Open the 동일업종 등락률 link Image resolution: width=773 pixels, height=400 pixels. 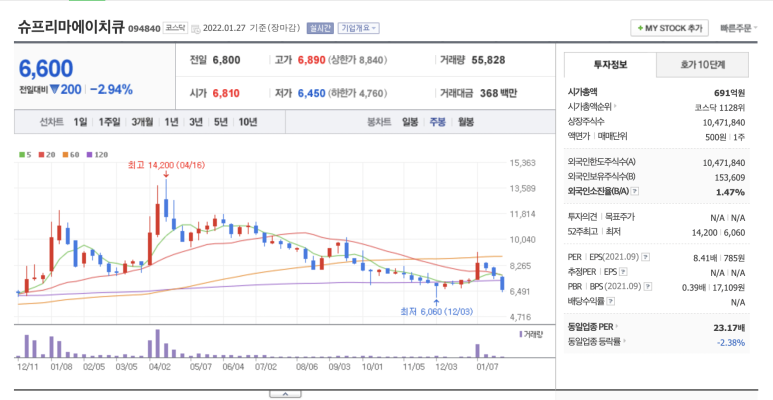pyautogui.click(x=597, y=341)
